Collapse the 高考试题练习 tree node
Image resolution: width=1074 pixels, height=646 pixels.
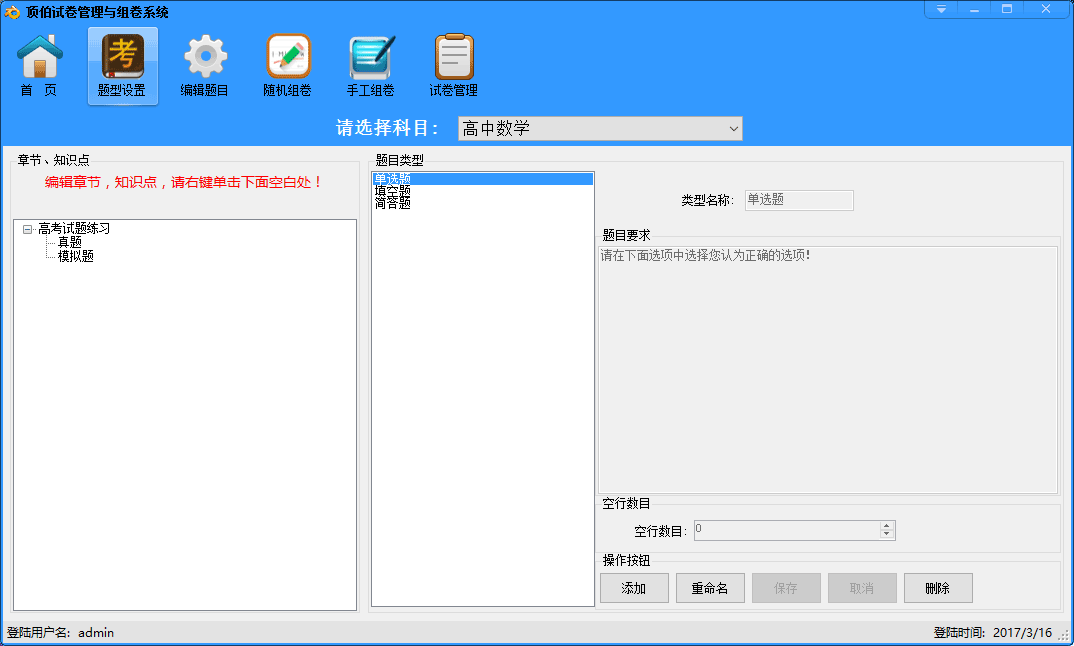tap(27, 229)
